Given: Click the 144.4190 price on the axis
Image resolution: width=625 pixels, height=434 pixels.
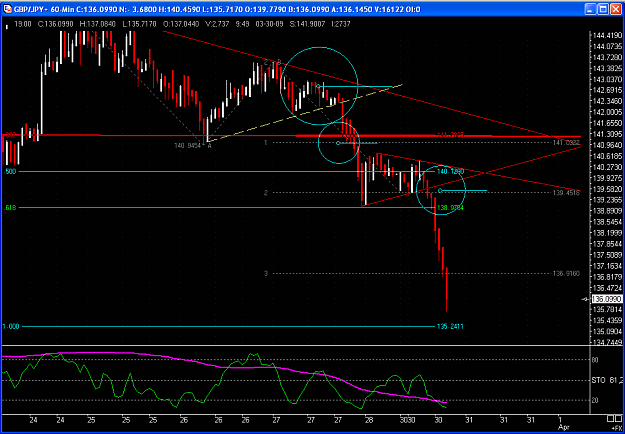Looking at the screenshot, I should click(607, 35).
